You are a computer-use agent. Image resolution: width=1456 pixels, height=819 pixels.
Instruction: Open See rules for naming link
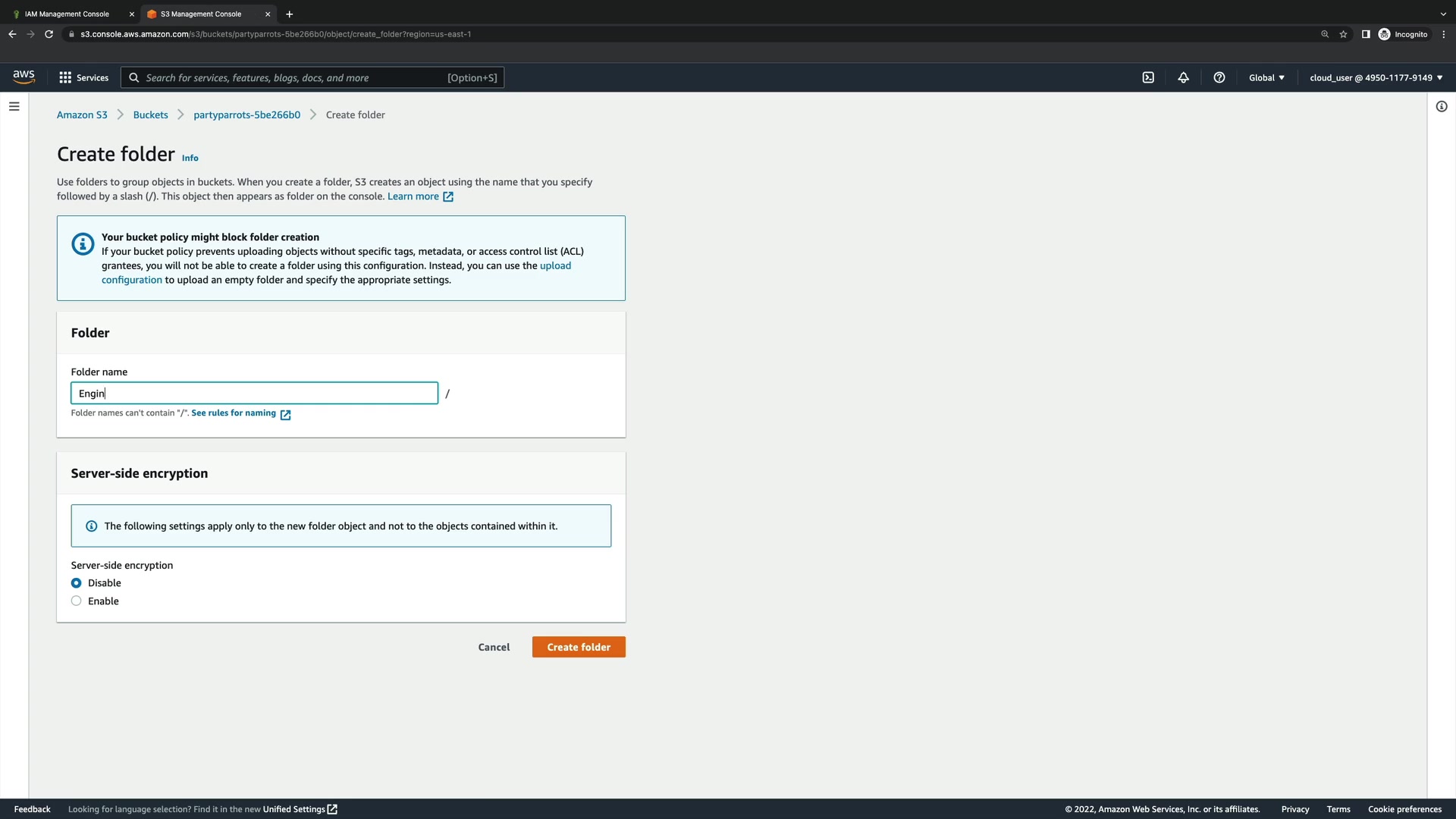pyautogui.click(x=234, y=413)
